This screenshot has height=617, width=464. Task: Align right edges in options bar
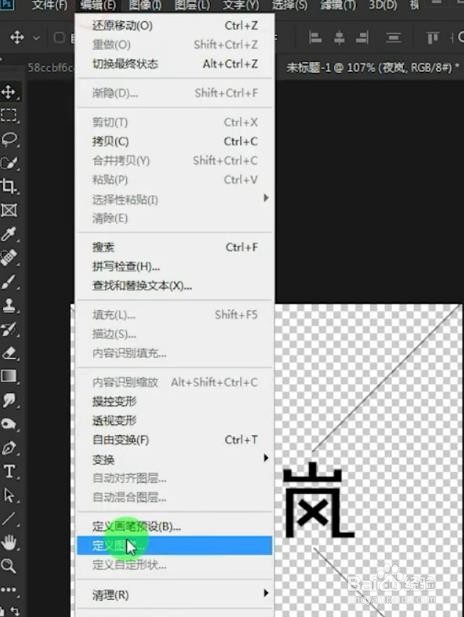coord(362,38)
